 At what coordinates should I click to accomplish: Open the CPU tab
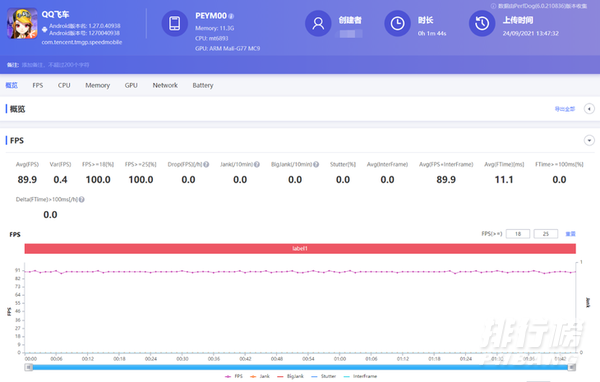click(64, 85)
